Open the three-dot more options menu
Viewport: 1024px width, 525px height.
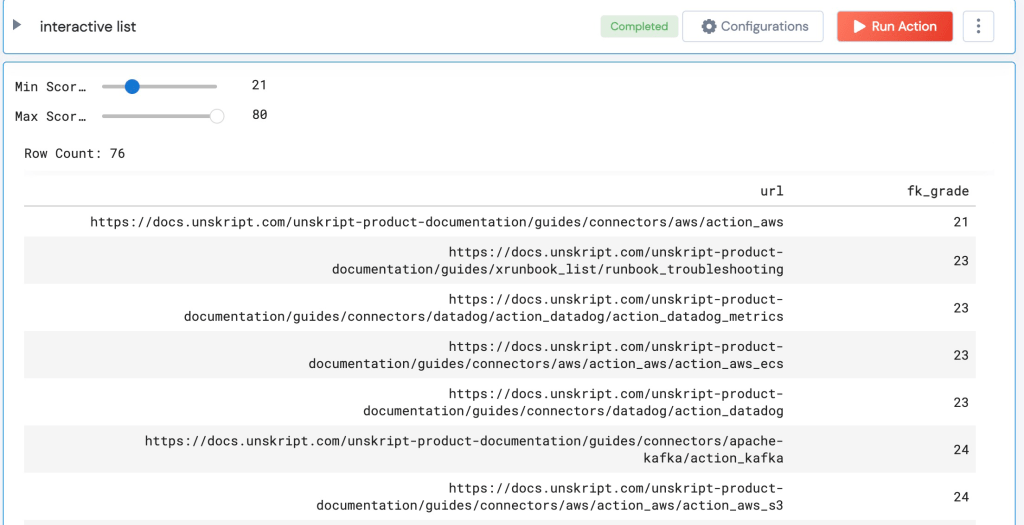tap(978, 27)
